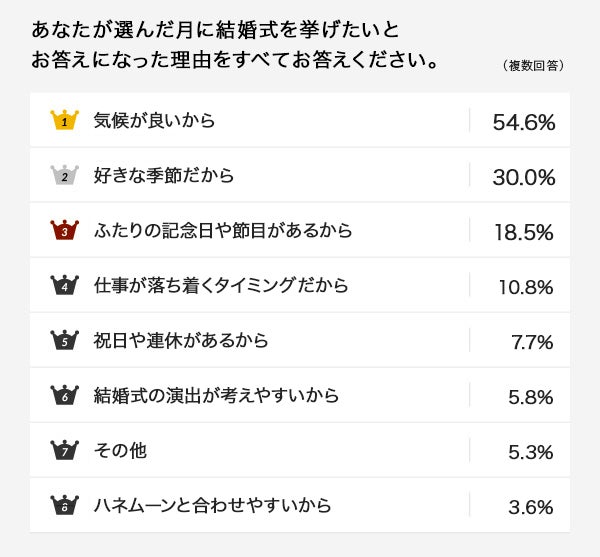Click the 54.6% percentage value
The width and height of the screenshot is (600, 557).
coord(523,122)
